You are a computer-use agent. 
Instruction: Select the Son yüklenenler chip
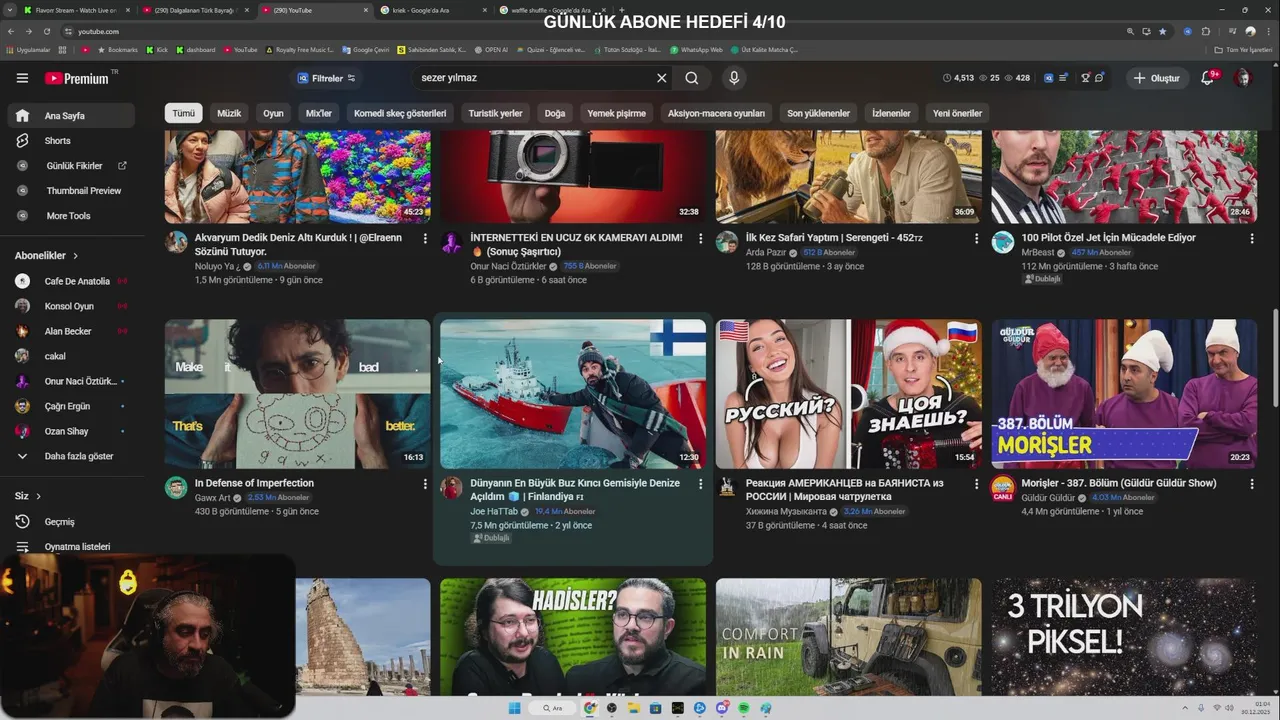tap(818, 113)
